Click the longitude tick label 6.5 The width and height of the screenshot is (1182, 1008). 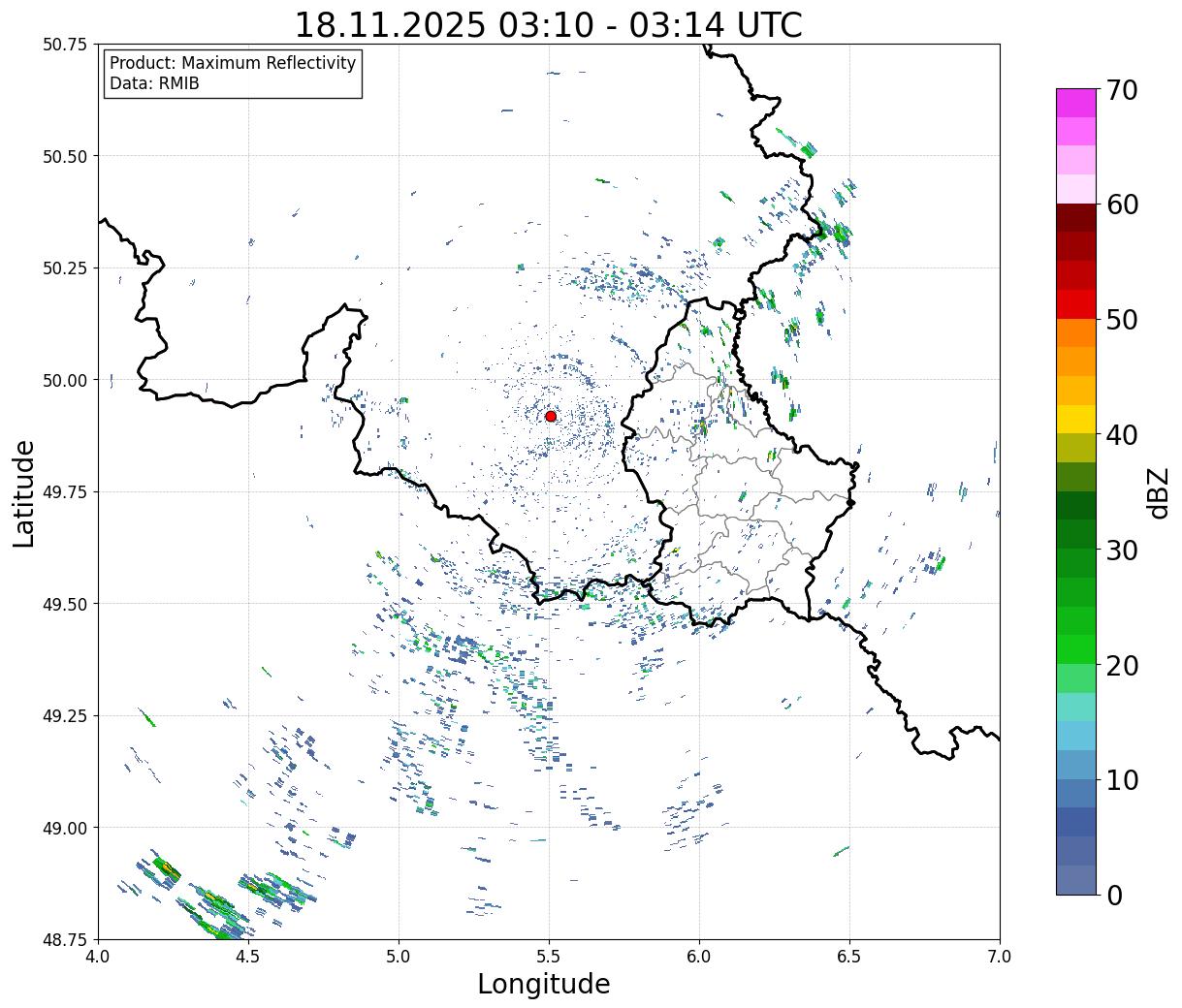coord(849,957)
